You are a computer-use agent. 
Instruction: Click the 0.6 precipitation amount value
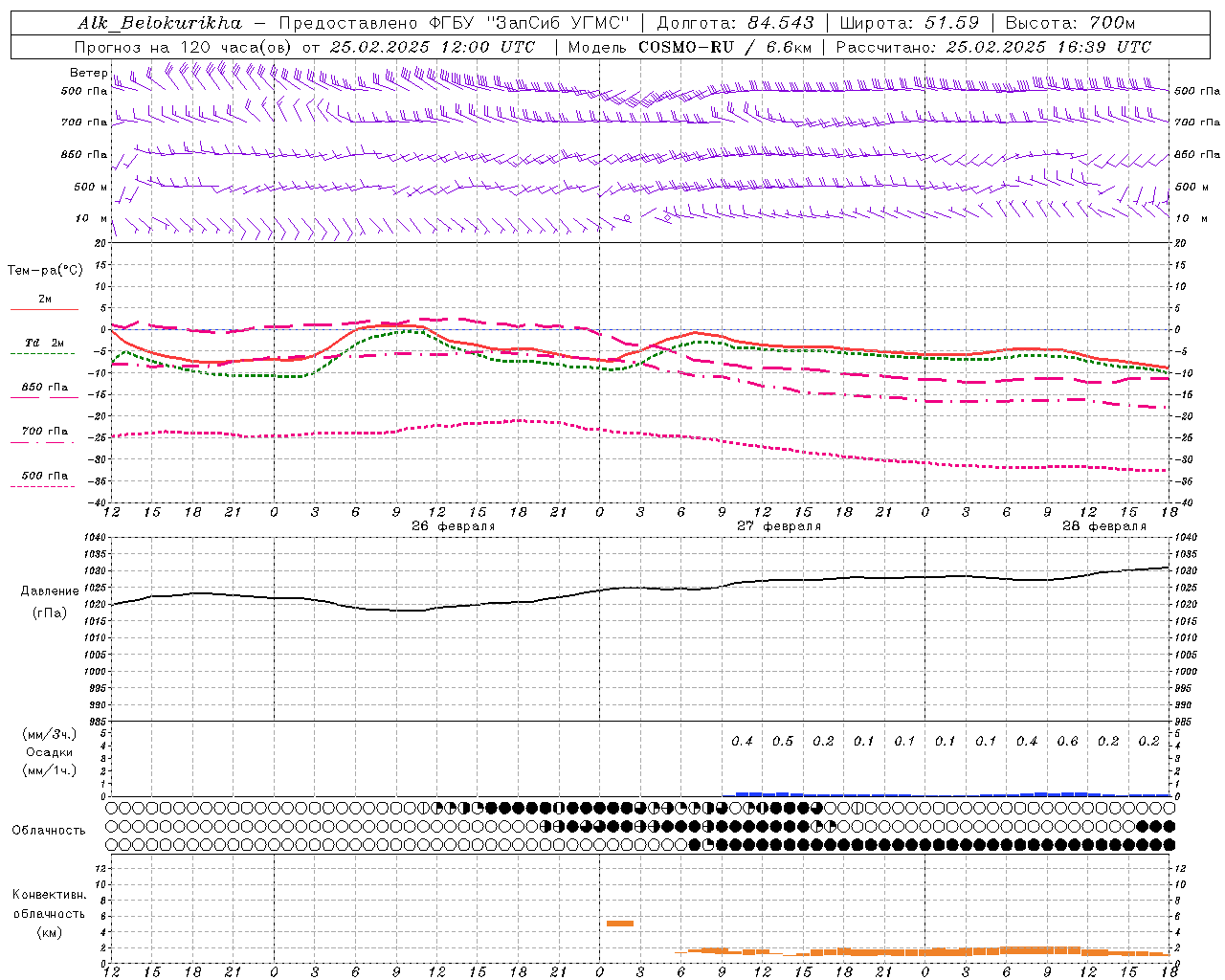[x=1067, y=741]
